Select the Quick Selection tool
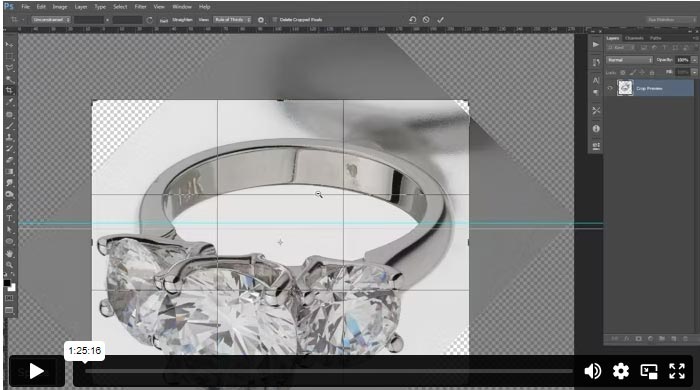This screenshot has width=700, height=390. [x=9, y=79]
